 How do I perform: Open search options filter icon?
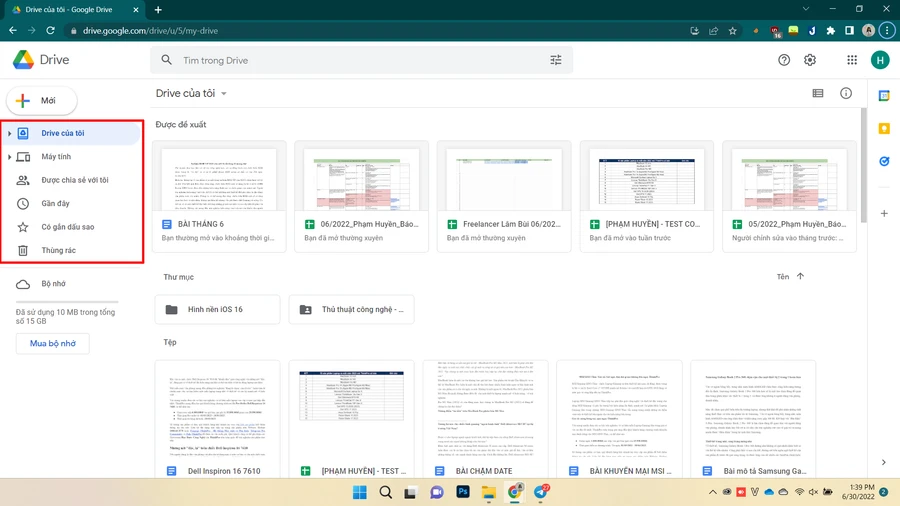pyautogui.click(x=556, y=60)
